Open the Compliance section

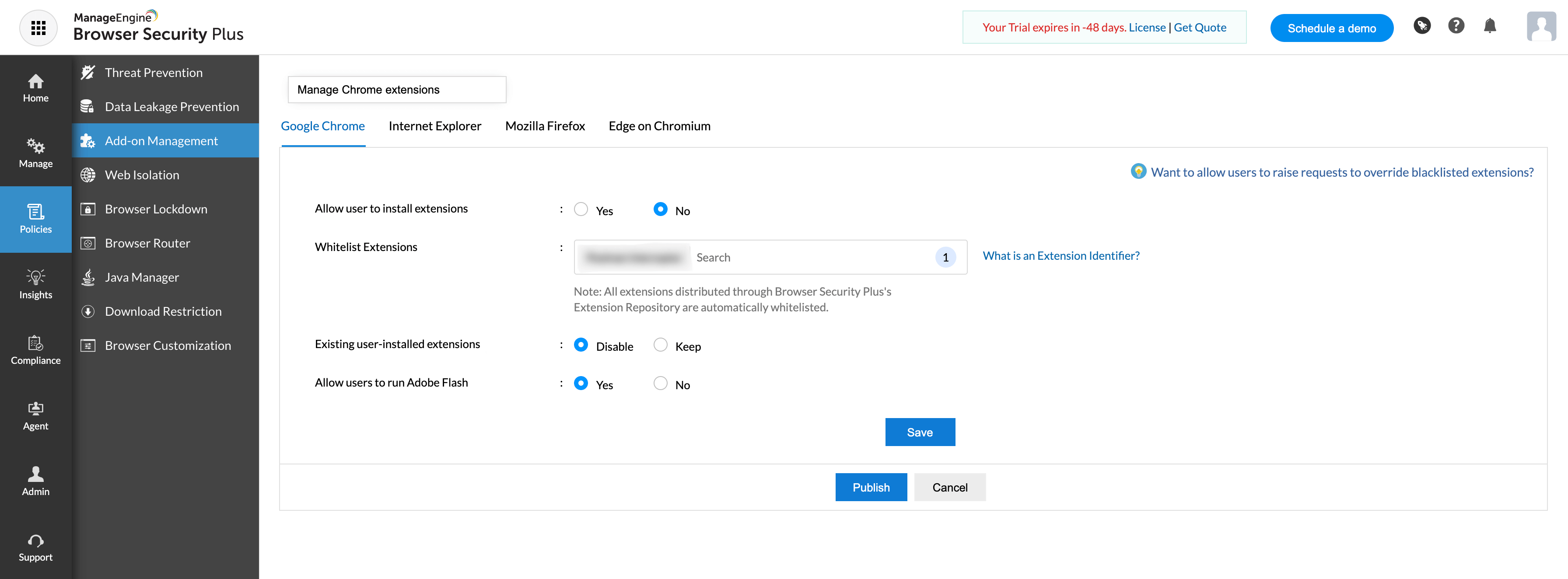[x=35, y=350]
